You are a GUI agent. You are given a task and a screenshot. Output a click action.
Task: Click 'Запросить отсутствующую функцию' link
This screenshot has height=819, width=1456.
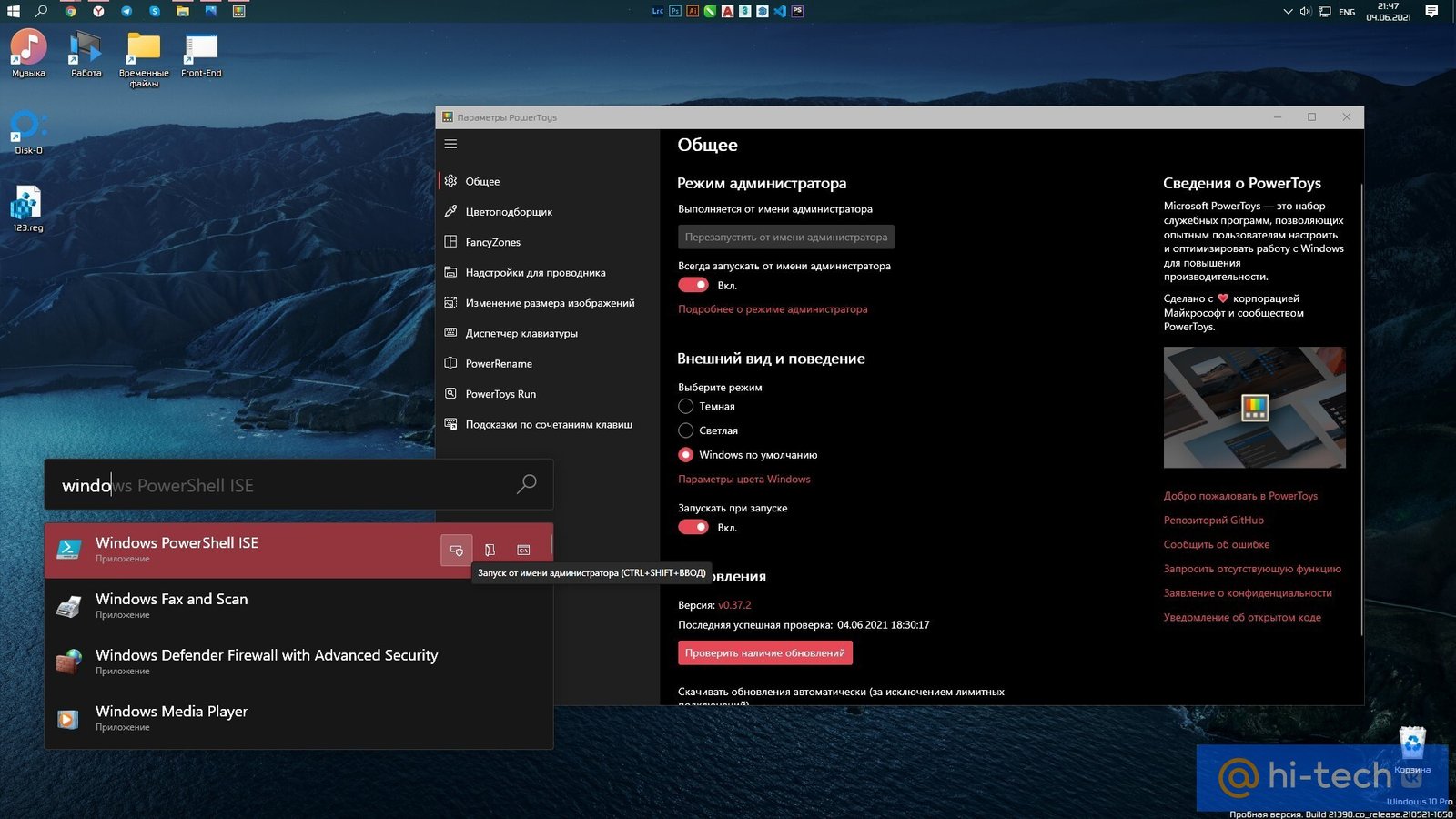tap(1252, 569)
